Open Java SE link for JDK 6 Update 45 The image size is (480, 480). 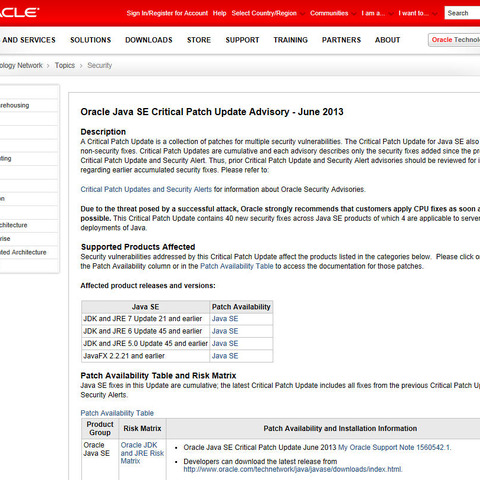coord(225,331)
